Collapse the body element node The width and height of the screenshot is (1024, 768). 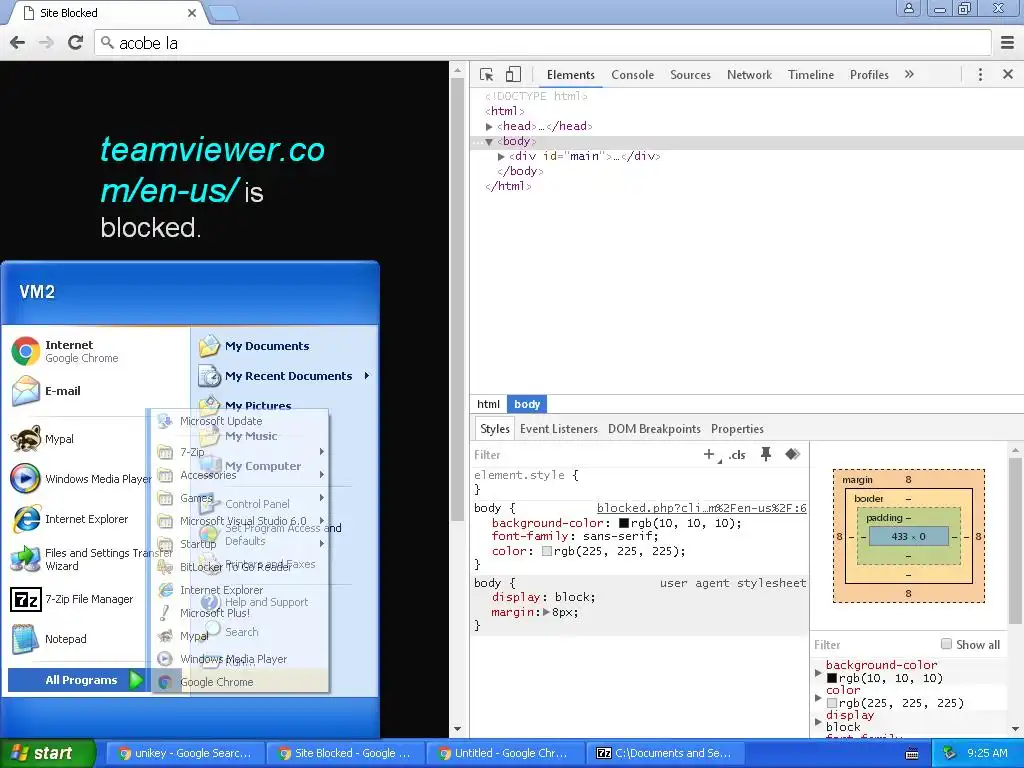tap(489, 141)
